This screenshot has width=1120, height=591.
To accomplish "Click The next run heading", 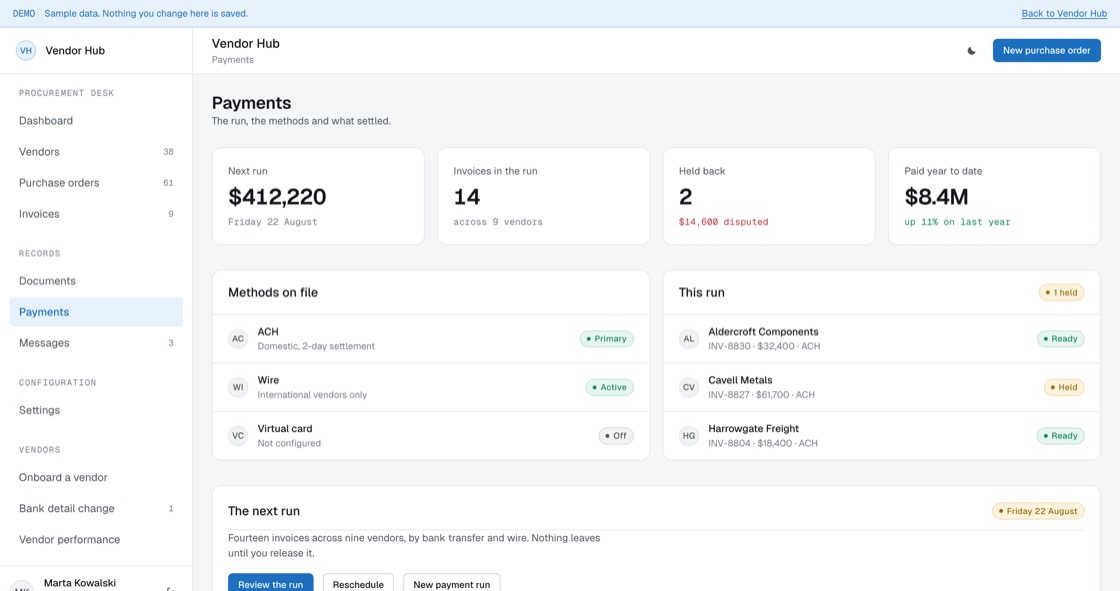I will pyautogui.click(x=264, y=511).
